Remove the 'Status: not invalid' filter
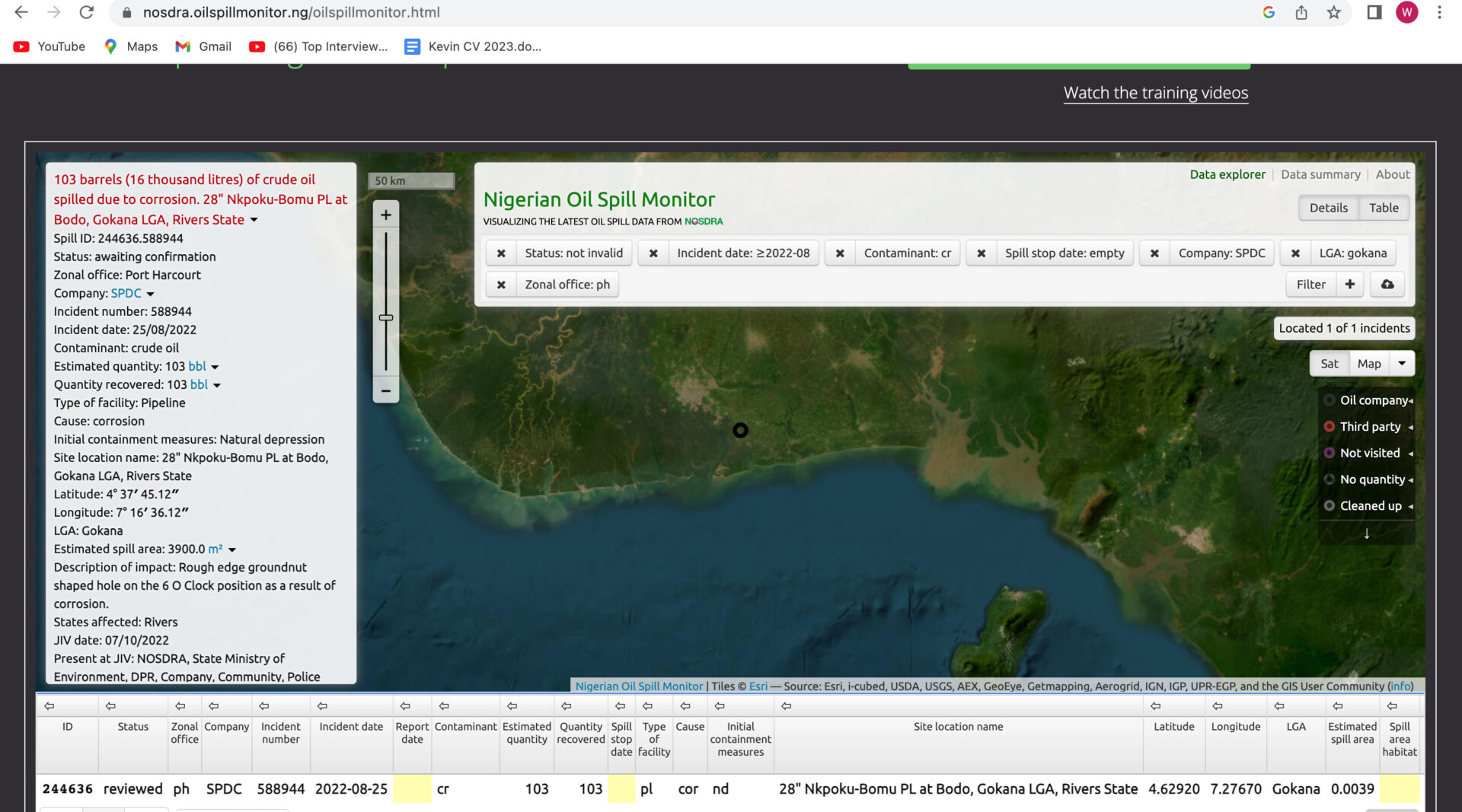 pyautogui.click(x=501, y=253)
